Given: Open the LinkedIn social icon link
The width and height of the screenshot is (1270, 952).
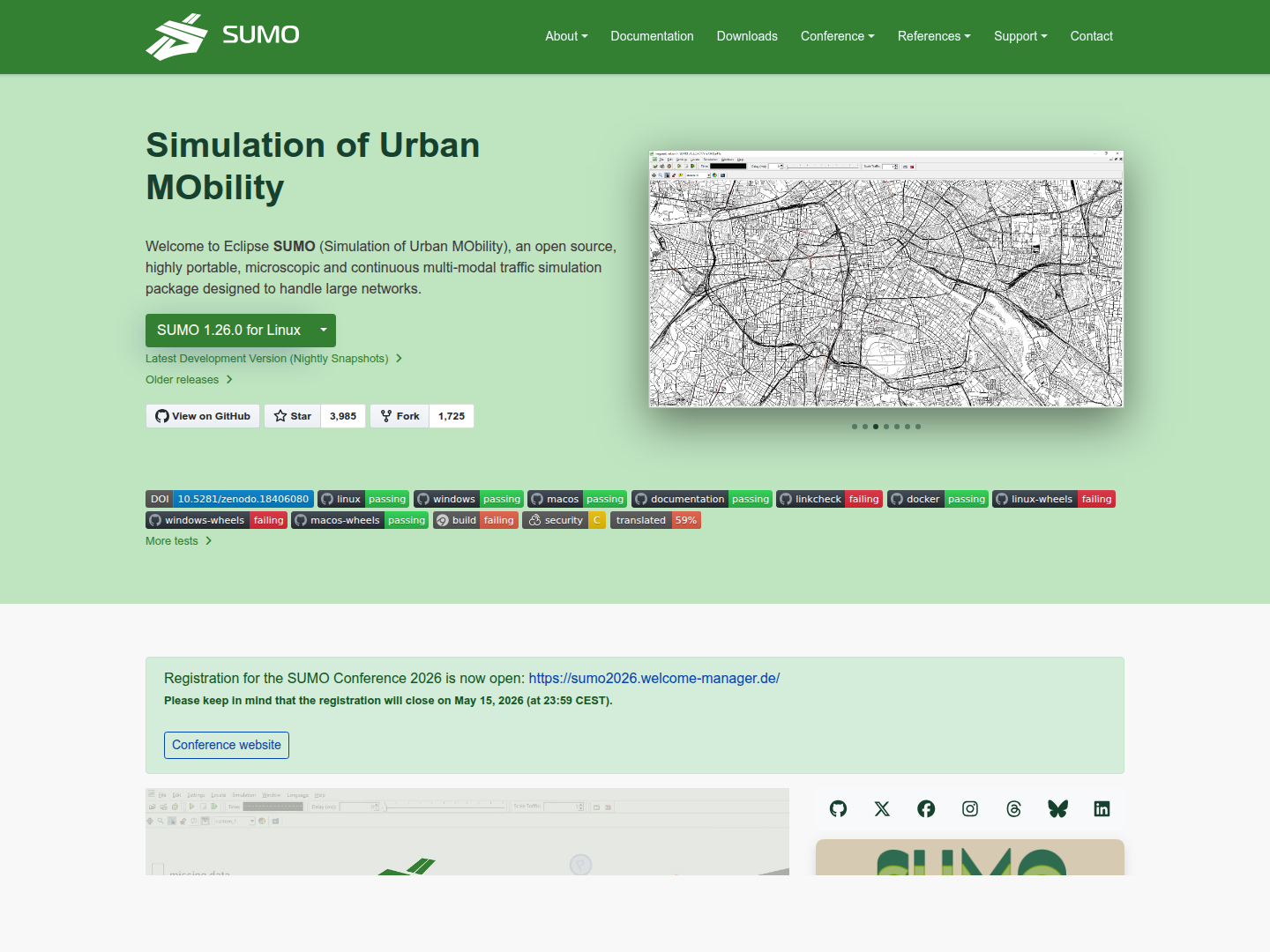Looking at the screenshot, I should pos(1102,809).
